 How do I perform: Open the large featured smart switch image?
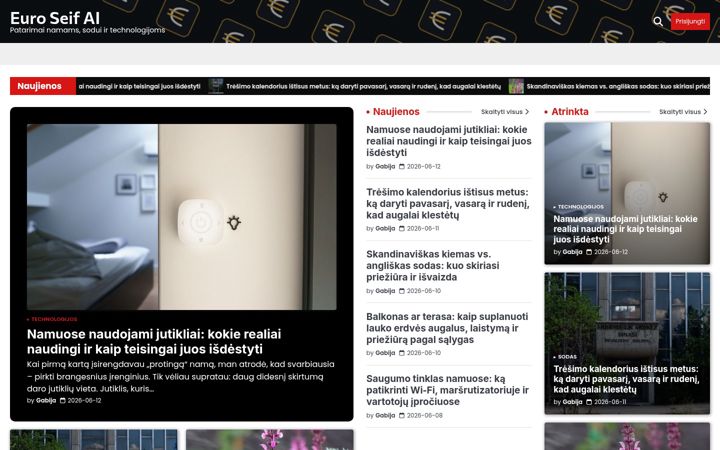click(x=181, y=217)
